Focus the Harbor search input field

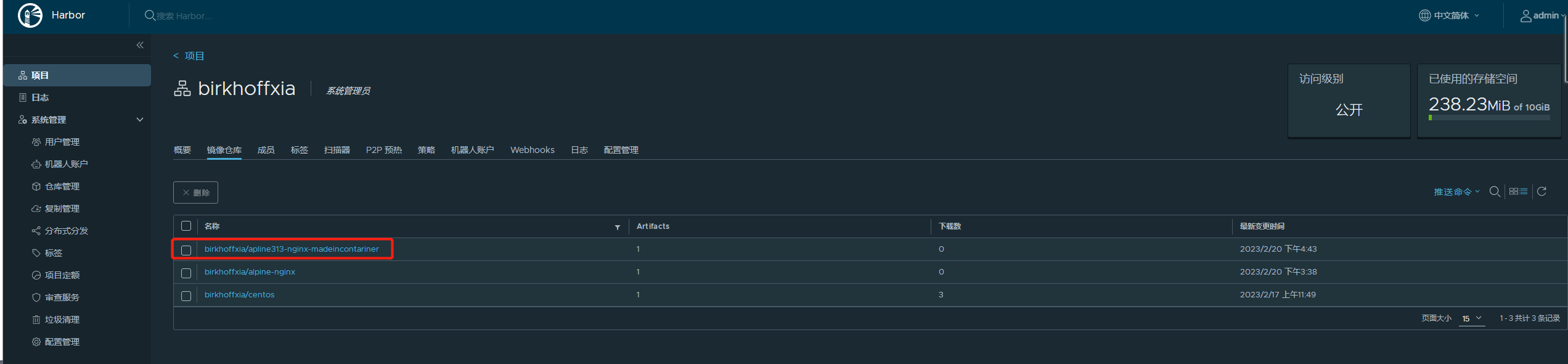point(185,16)
